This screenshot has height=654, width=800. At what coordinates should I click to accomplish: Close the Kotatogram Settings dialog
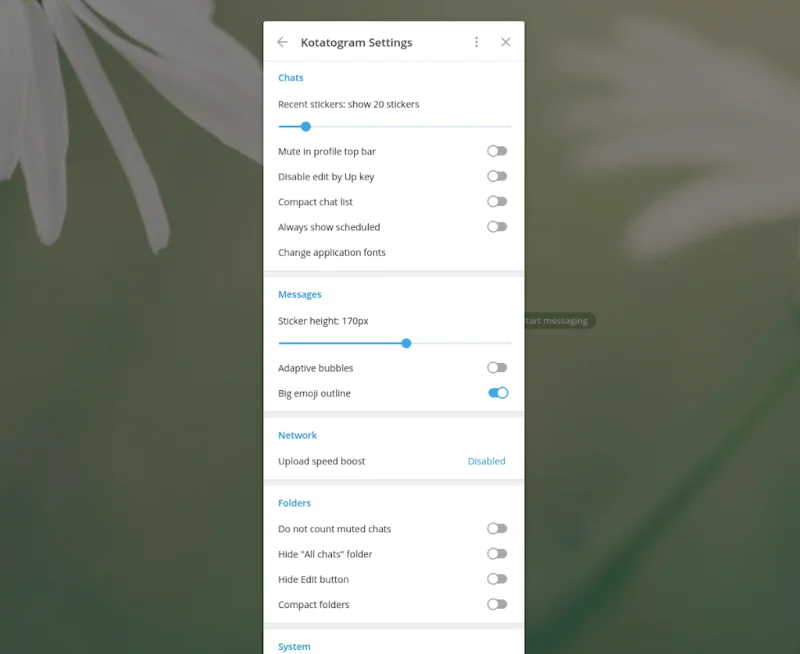[506, 42]
